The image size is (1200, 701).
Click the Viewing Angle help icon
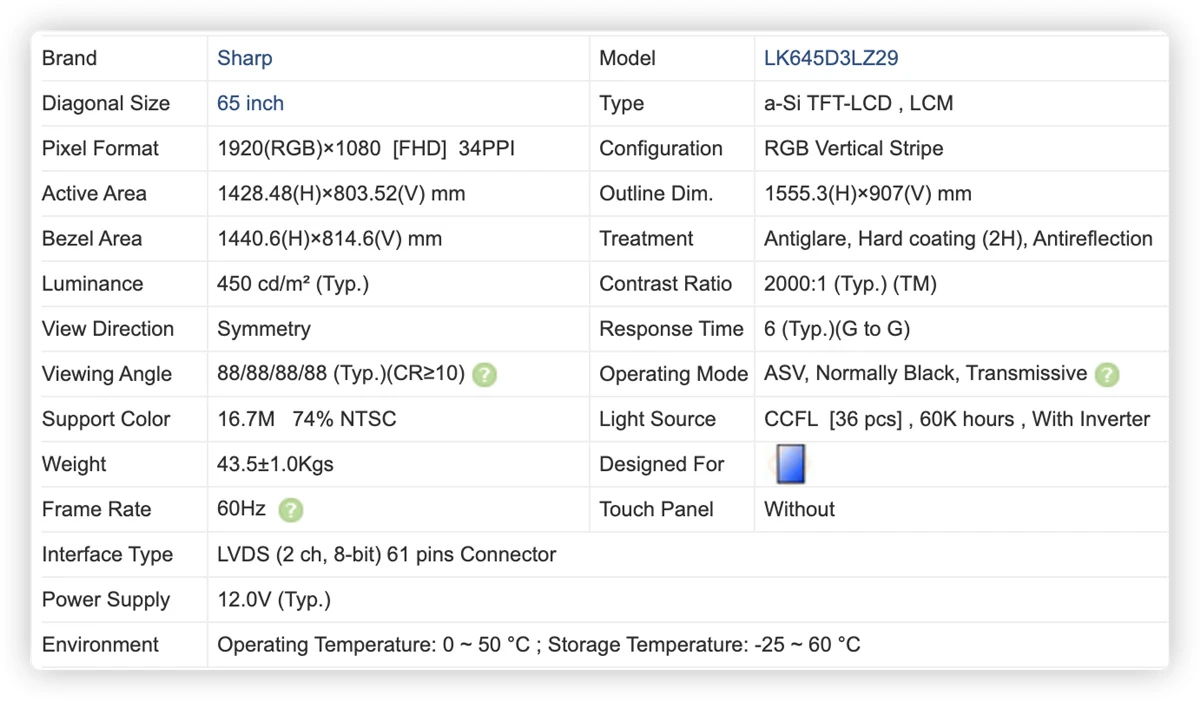pyautogui.click(x=484, y=375)
